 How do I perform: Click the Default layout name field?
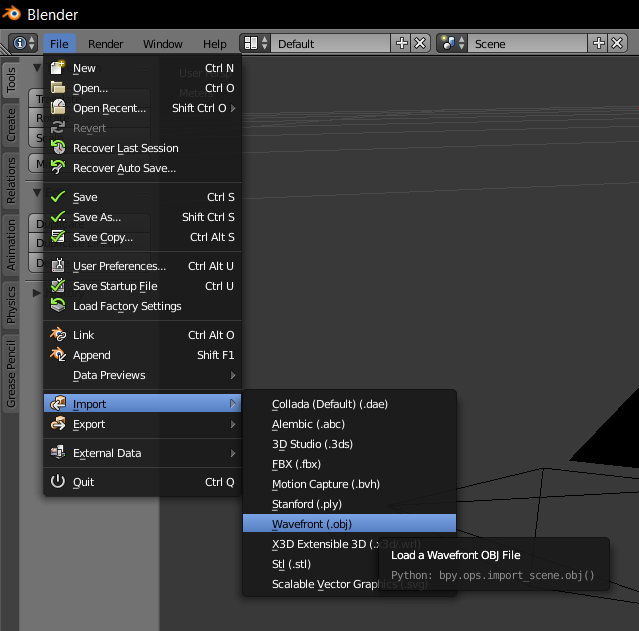pos(331,43)
